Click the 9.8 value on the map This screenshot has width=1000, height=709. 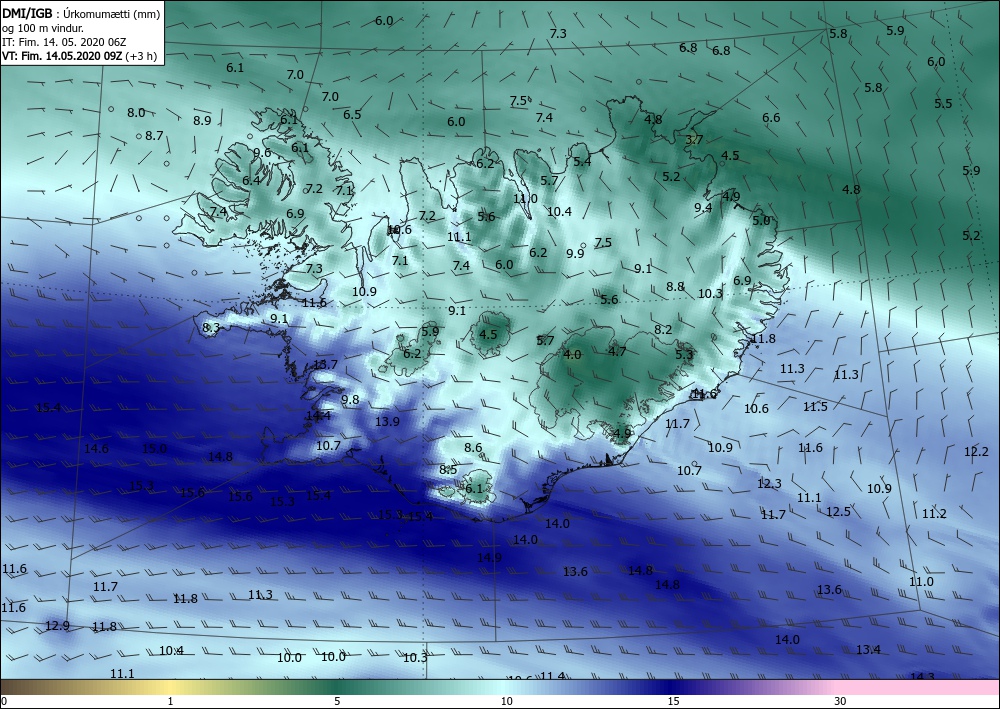pyautogui.click(x=350, y=400)
